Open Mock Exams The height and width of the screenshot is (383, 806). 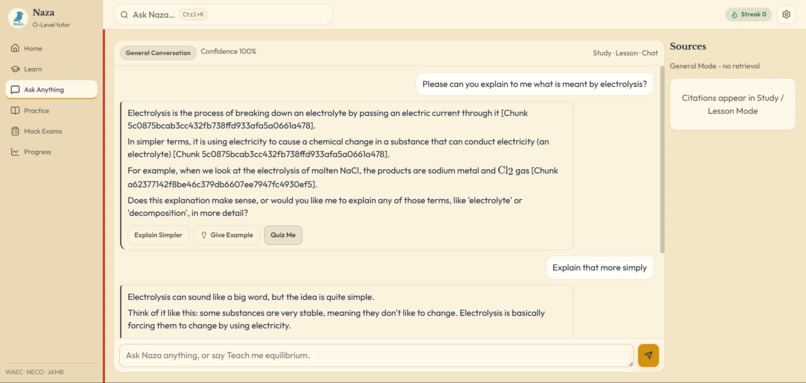(51, 131)
